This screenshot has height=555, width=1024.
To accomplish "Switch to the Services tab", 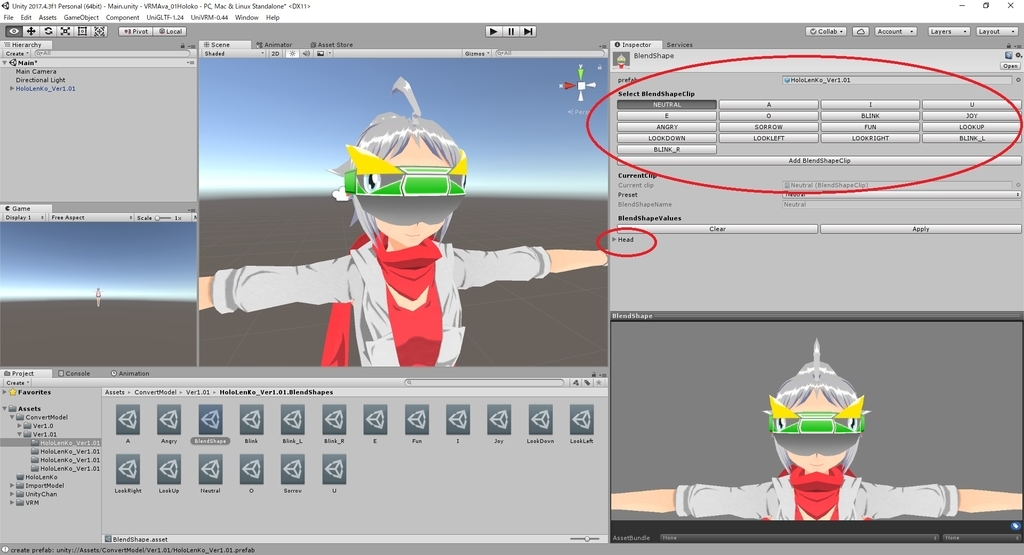I will click(x=679, y=44).
